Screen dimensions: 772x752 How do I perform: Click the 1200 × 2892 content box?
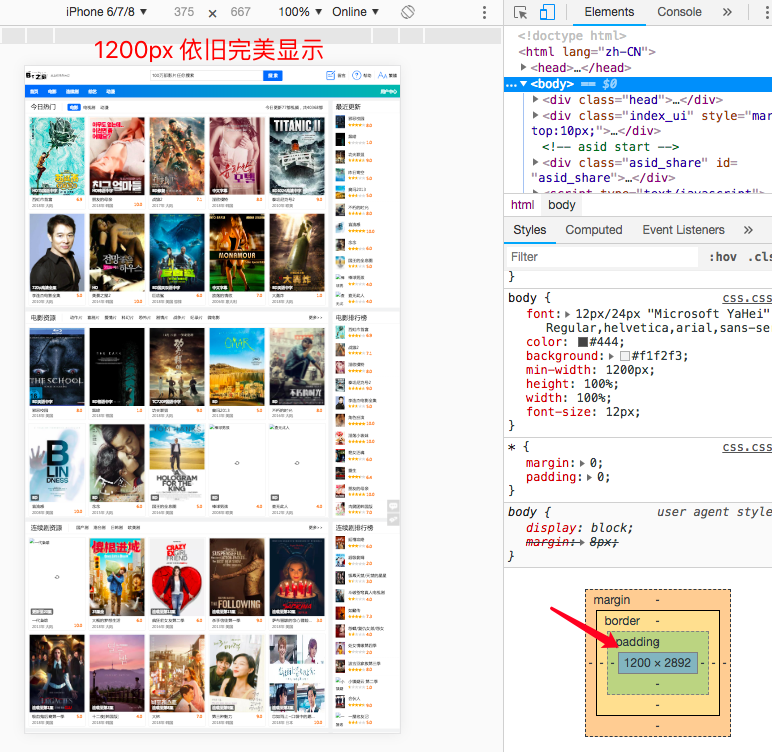click(657, 663)
